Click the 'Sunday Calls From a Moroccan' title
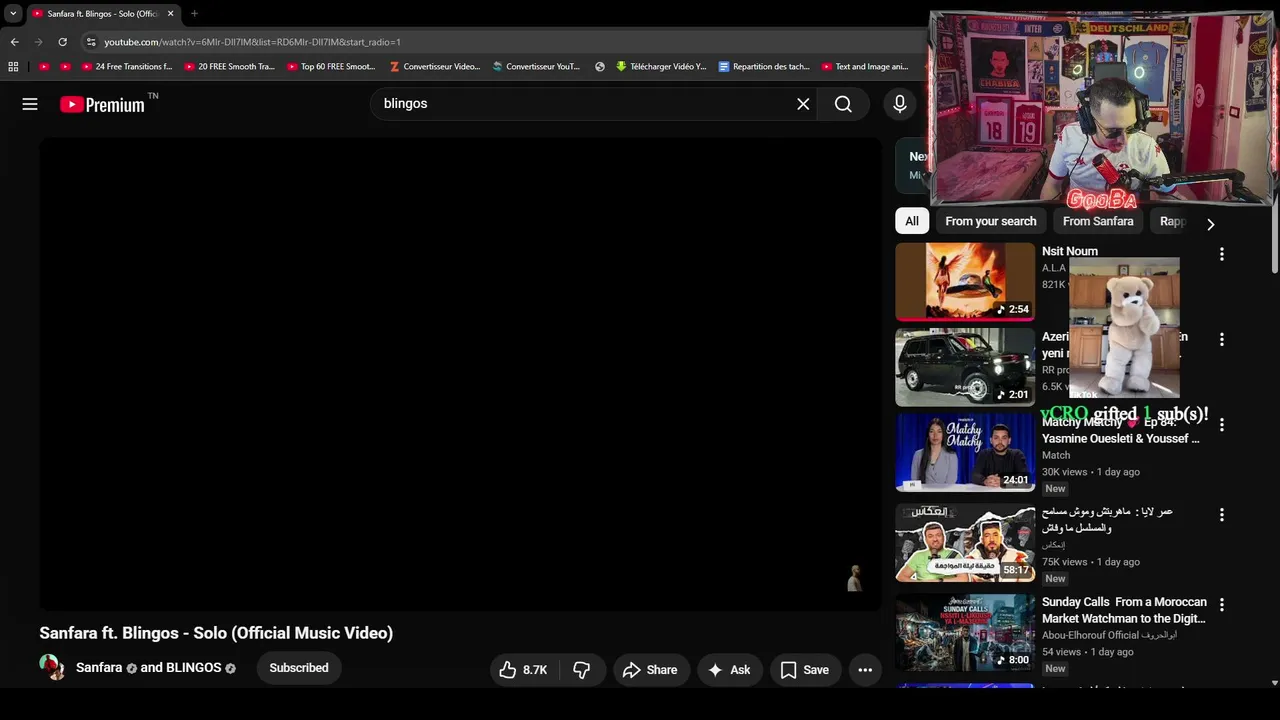 pyautogui.click(x=1124, y=610)
